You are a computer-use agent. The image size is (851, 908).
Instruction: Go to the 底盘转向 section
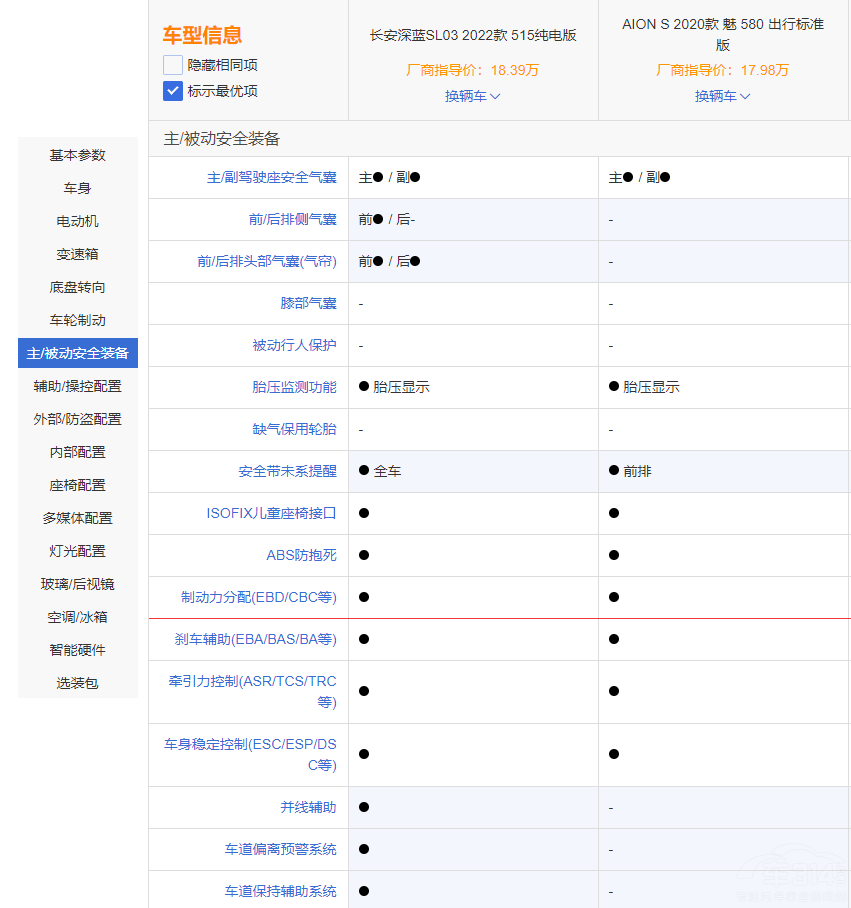(x=75, y=287)
